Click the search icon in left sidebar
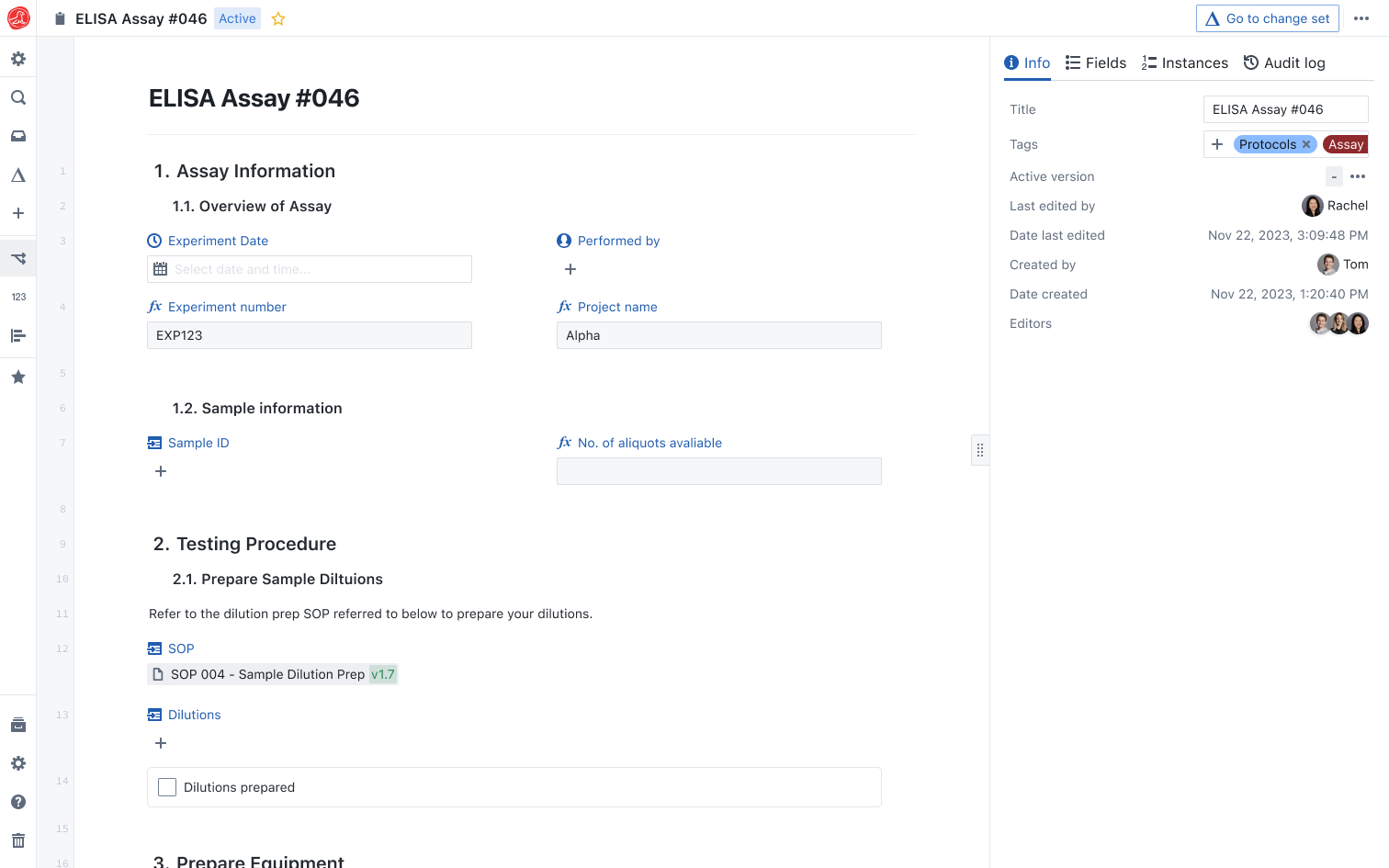Viewport: 1389px width, 868px height. 17,97
